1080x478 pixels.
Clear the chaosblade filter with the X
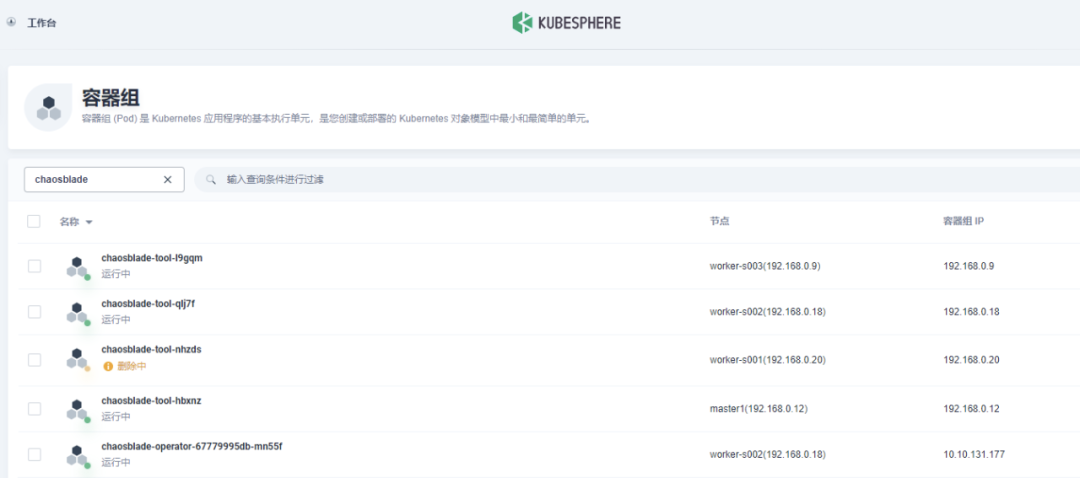pyautogui.click(x=167, y=179)
